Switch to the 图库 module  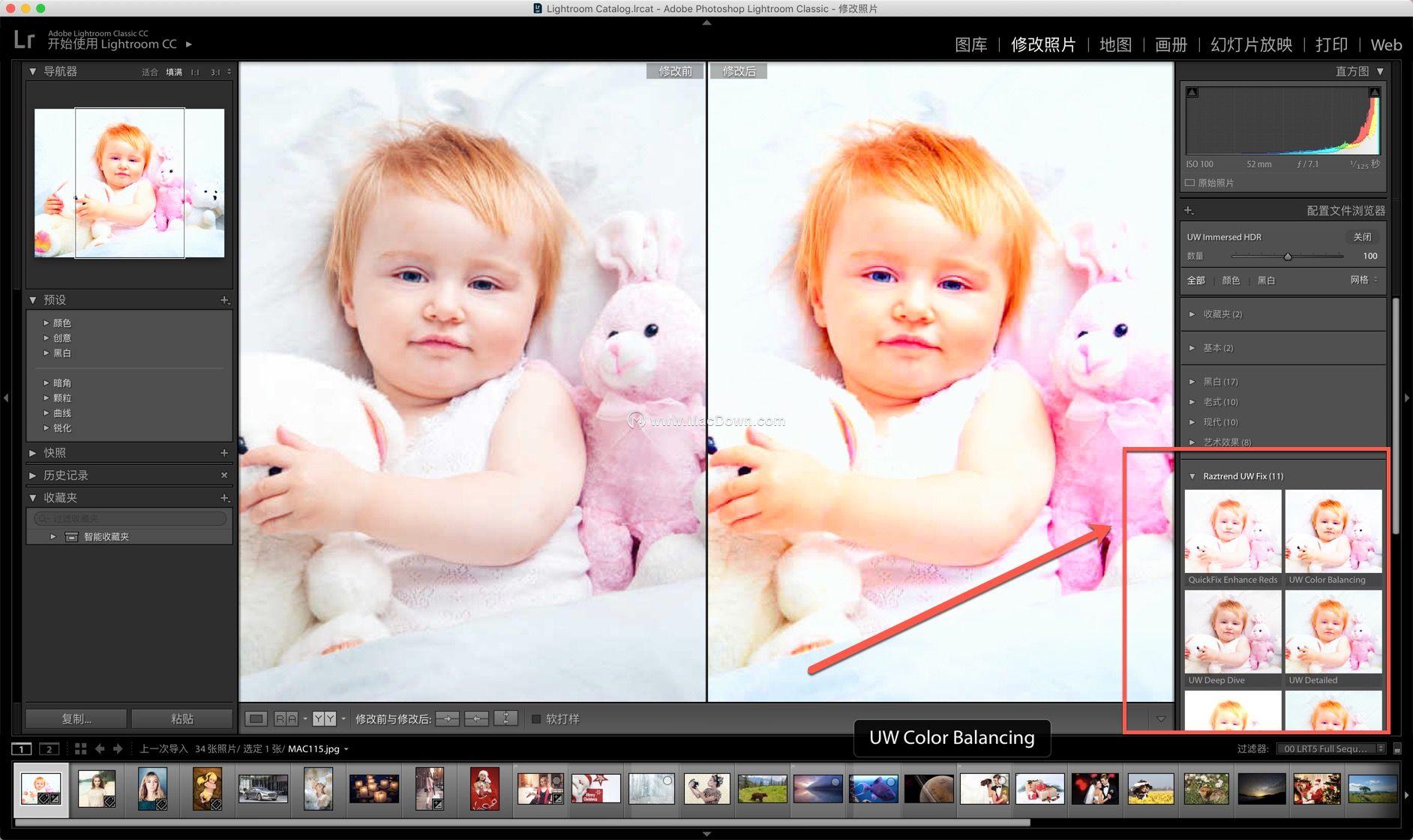click(971, 45)
